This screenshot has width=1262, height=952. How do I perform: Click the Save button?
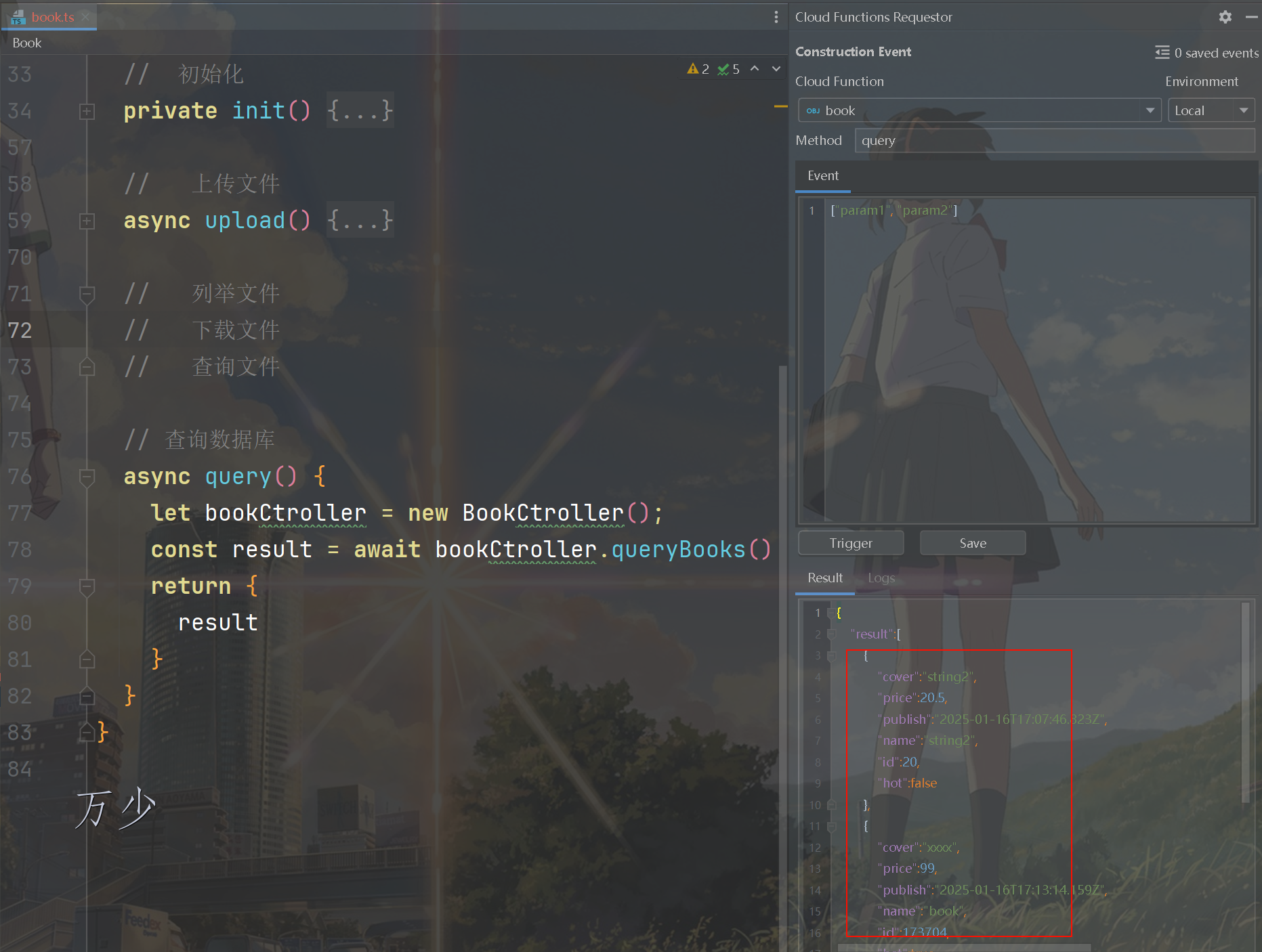tap(973, 543)
